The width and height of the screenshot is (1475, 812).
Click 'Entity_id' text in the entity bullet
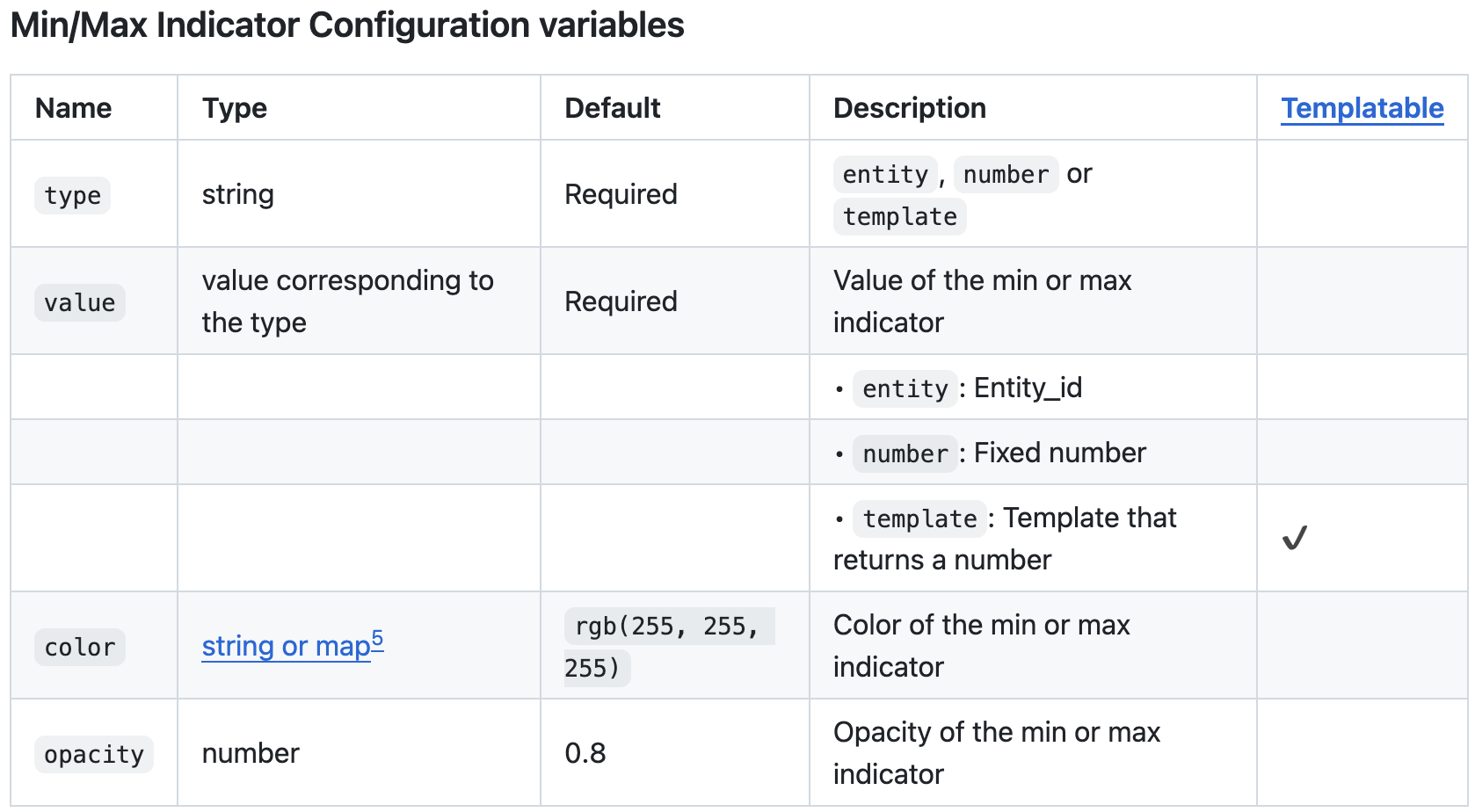coord(1028,388)
